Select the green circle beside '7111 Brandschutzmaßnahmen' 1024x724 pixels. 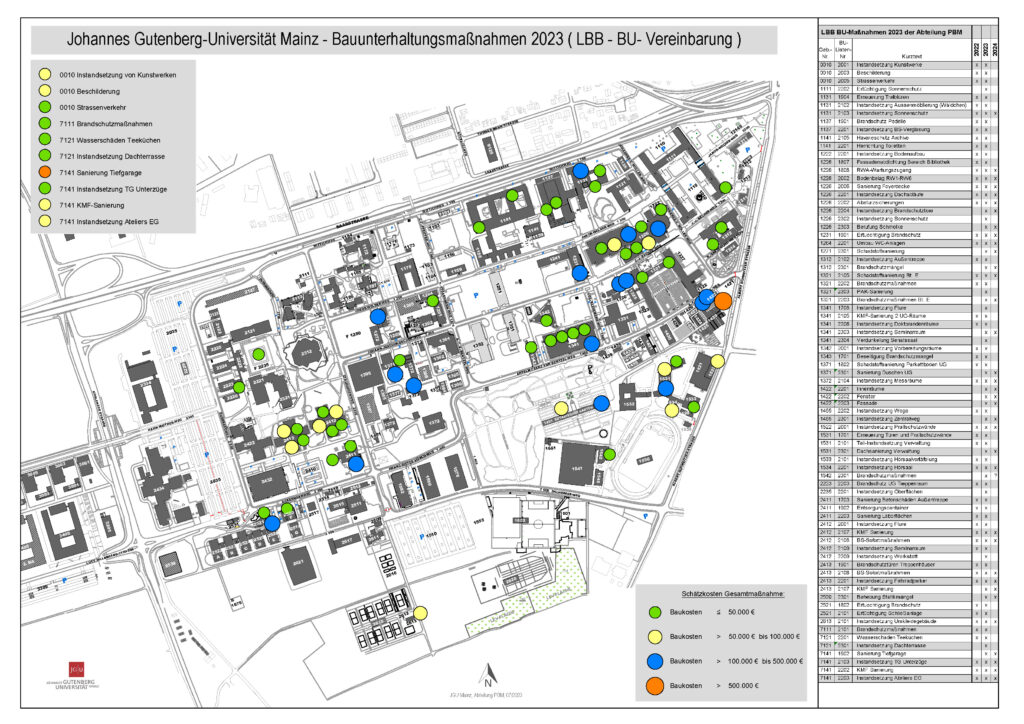pos(44,123)
